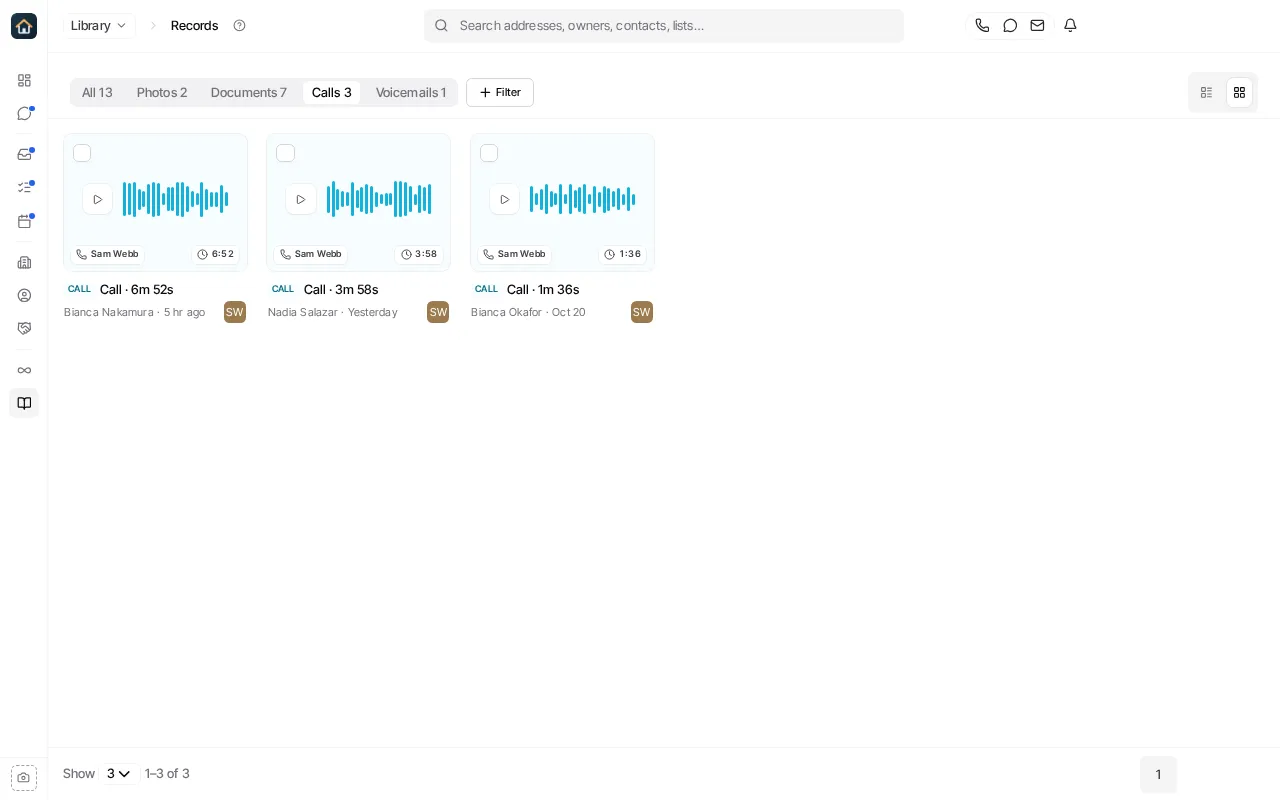
Task: Open the Show rows-per-page dropdown
Action: coord(119,773)
